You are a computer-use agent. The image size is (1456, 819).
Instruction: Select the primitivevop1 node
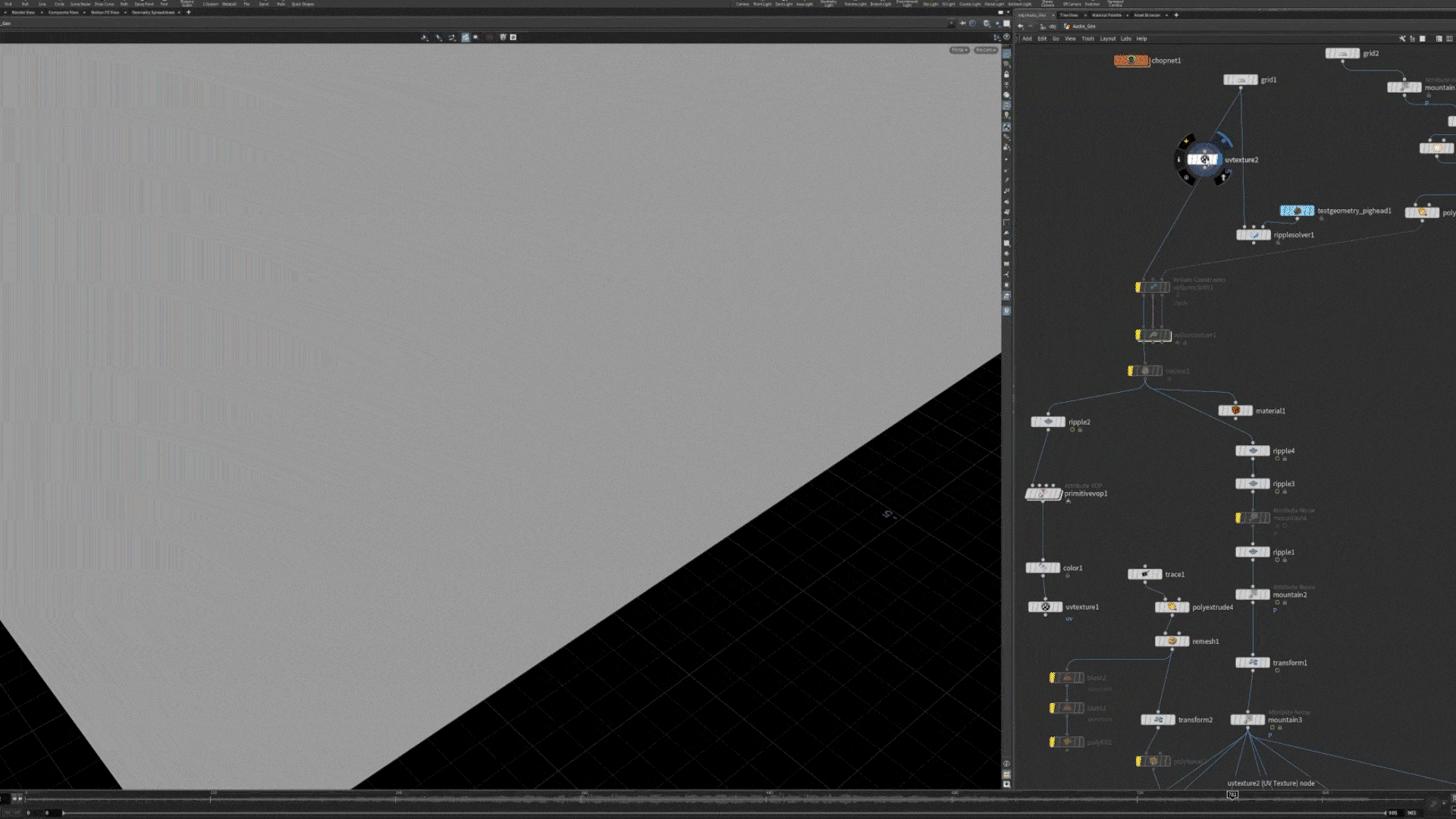click(x=1043, y=494)
